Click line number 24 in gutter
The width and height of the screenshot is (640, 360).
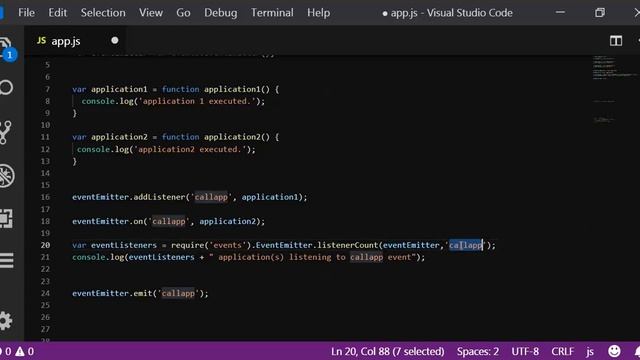point(45,293)
